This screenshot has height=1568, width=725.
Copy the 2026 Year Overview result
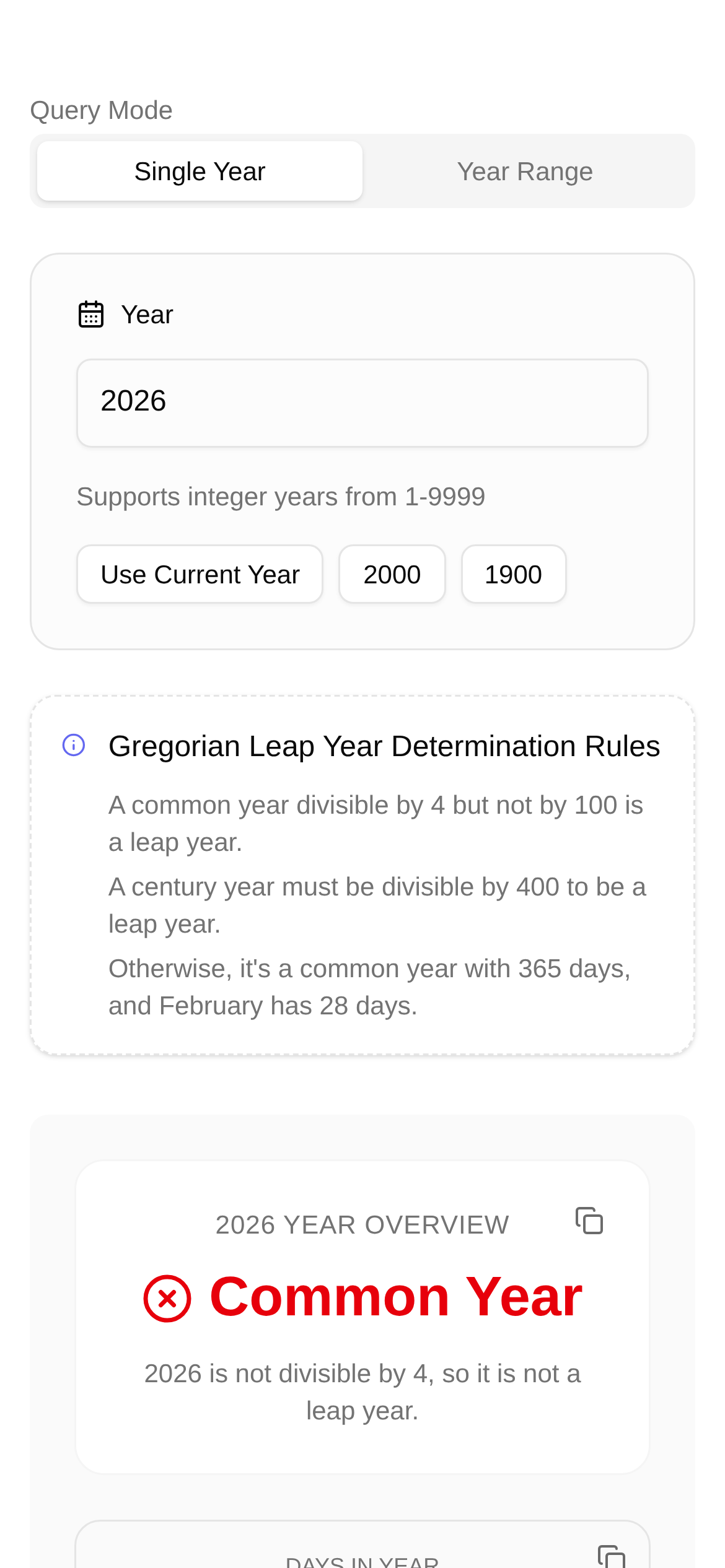pyautogui.click(x=589, y=1221)
